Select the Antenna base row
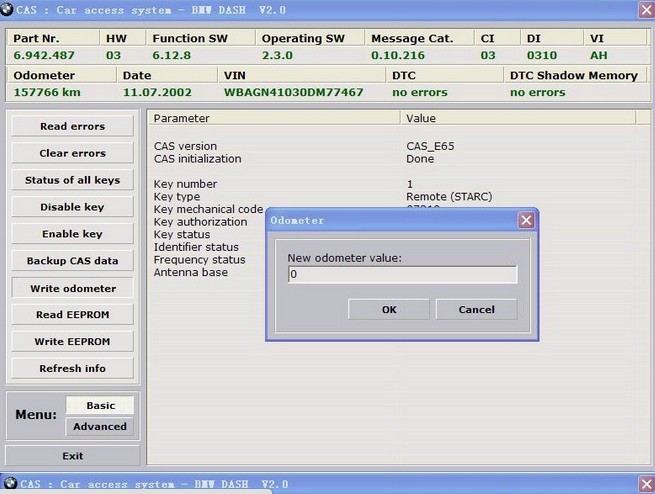 190,272
